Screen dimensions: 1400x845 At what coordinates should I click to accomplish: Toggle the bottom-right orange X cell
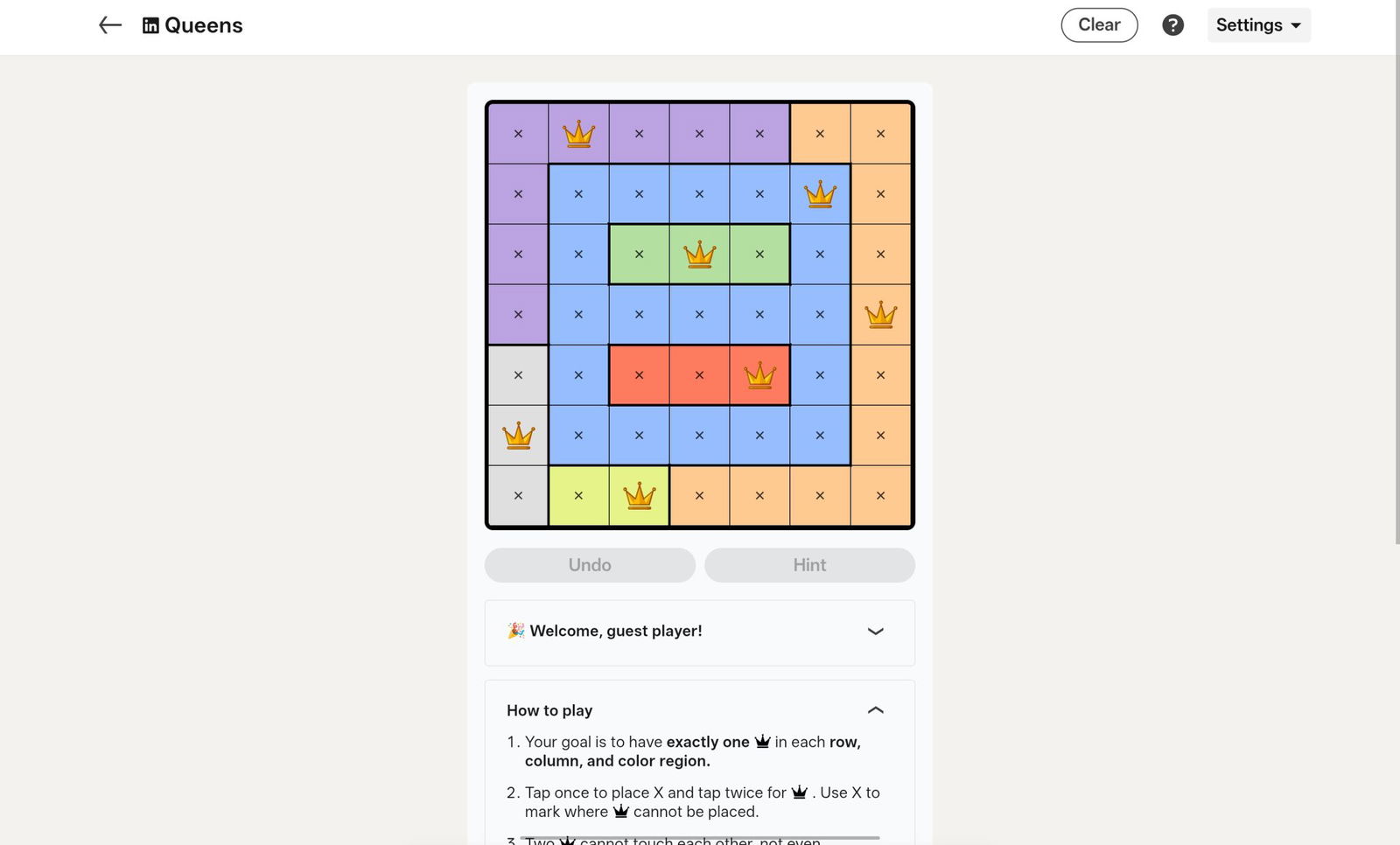[880, 496]
